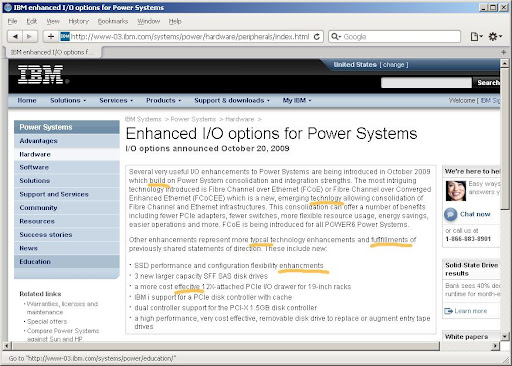
Task: Open the Window menu
Action: [x=149, y=21]
